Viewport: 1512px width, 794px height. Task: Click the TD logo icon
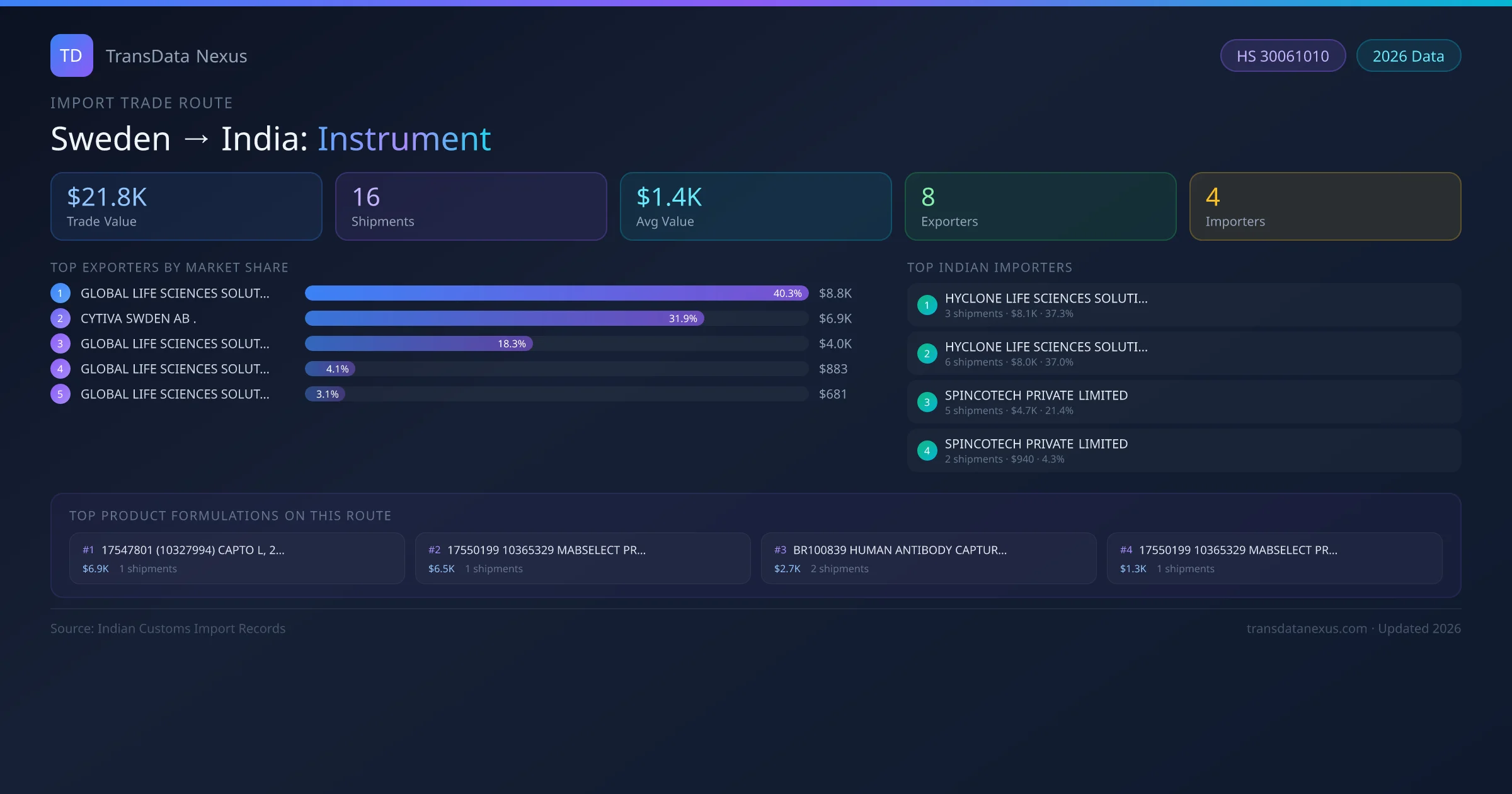[x=71, y=55]
